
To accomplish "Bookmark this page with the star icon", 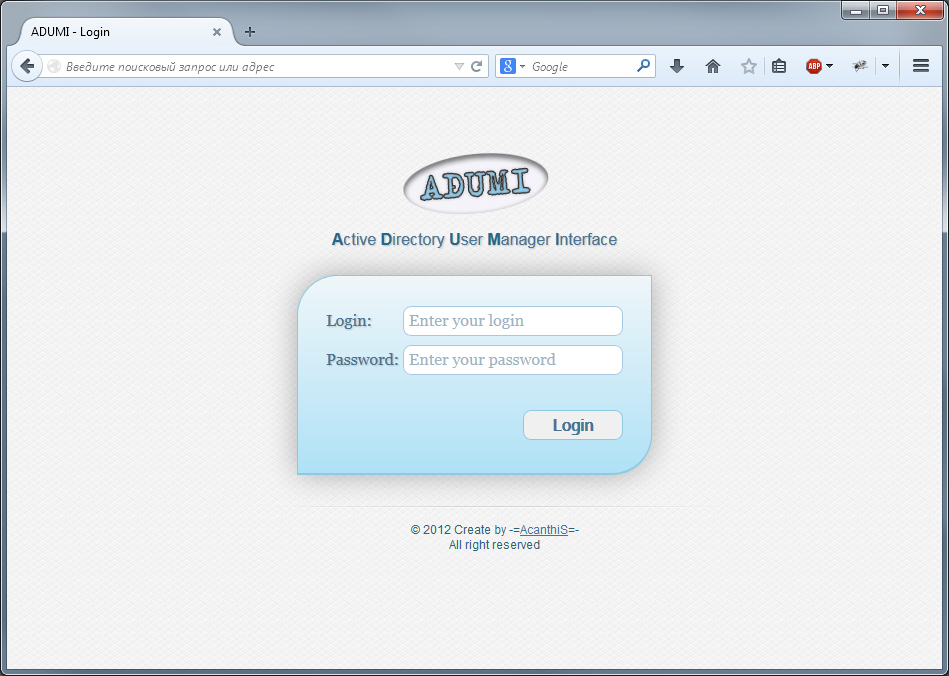I will [749, 67].
